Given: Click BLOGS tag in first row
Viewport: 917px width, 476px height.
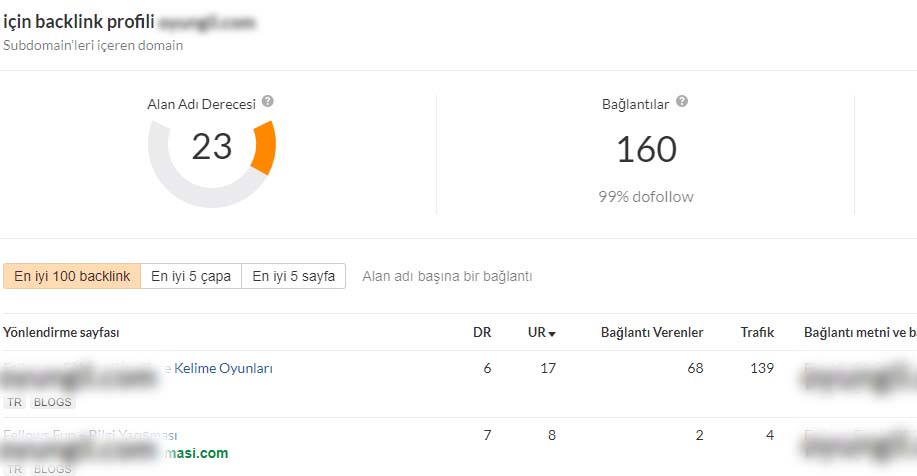Looking at the screenshot, I should (x=53, y=402).
